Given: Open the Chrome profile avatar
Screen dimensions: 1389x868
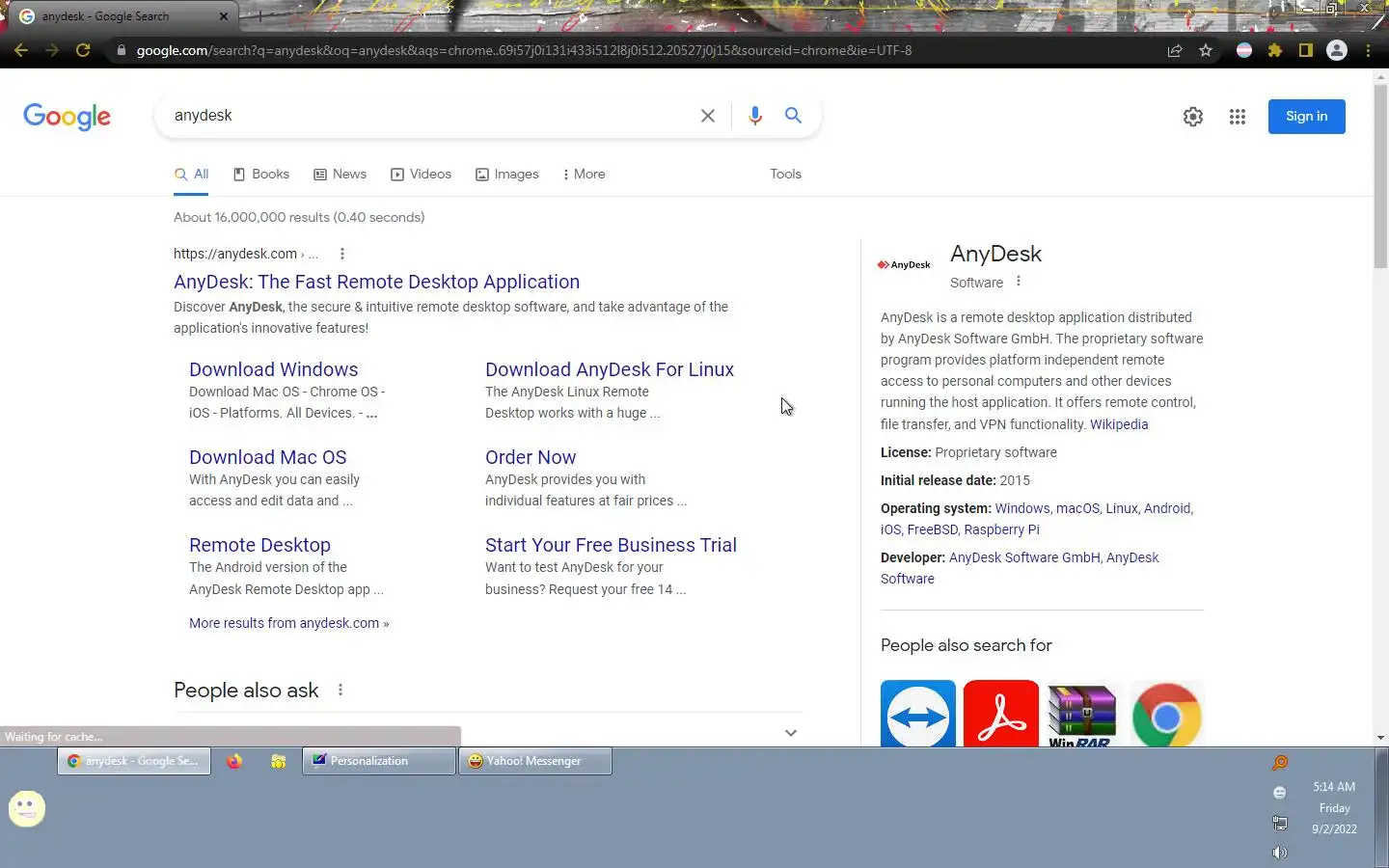Looking at the screenshot, I should pyautogui.click(x=1337, y=50).
